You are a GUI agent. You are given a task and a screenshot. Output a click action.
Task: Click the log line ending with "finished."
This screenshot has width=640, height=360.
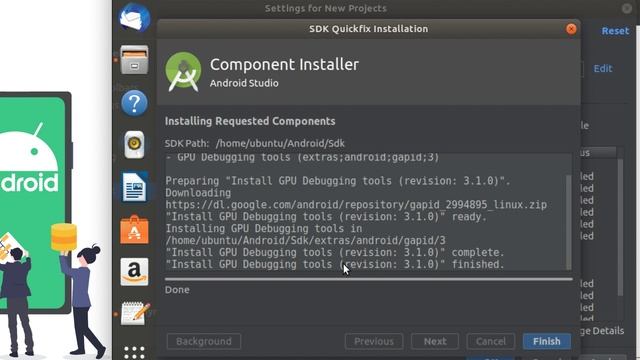335,264
